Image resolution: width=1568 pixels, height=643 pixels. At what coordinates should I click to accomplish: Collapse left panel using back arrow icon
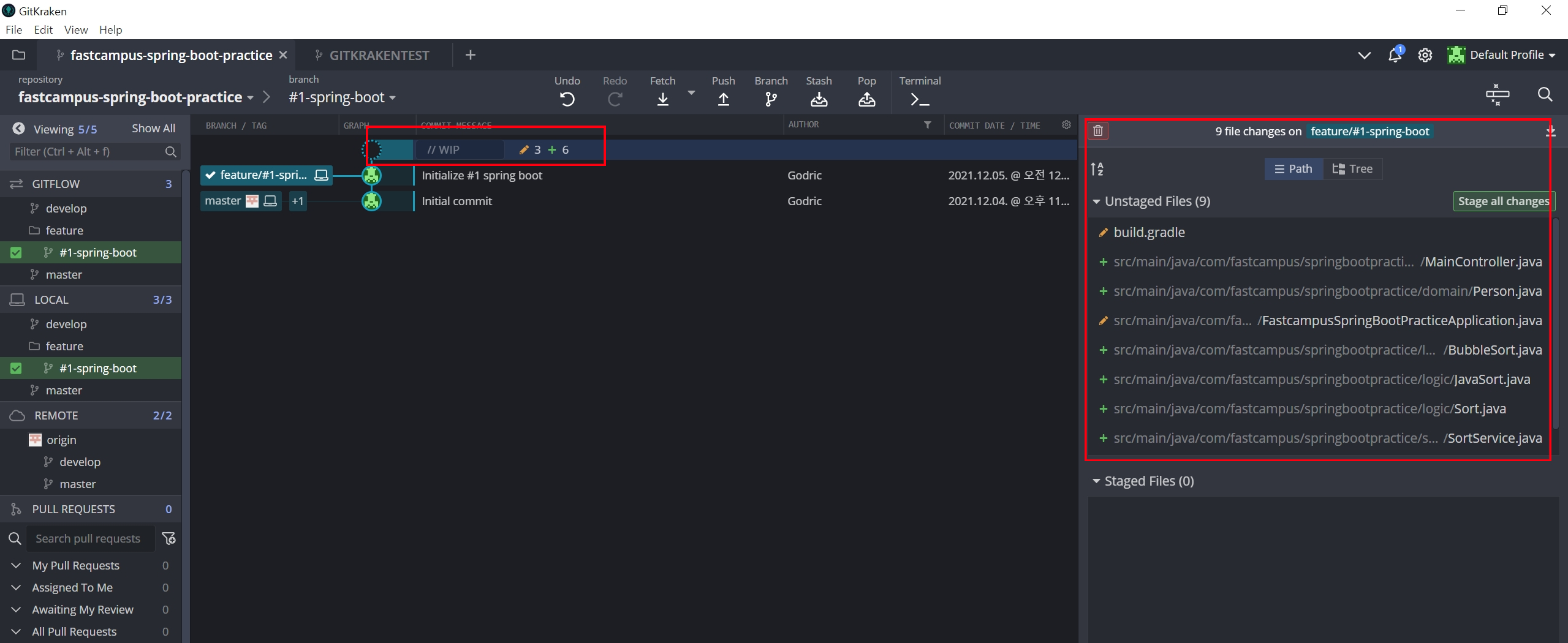[x=19, y=129]
